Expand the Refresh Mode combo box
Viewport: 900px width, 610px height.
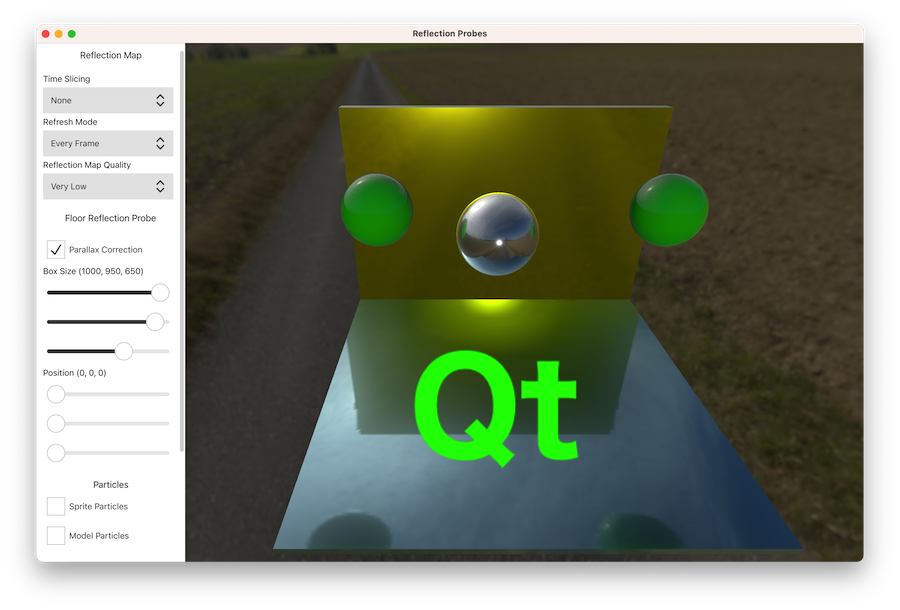108,143
